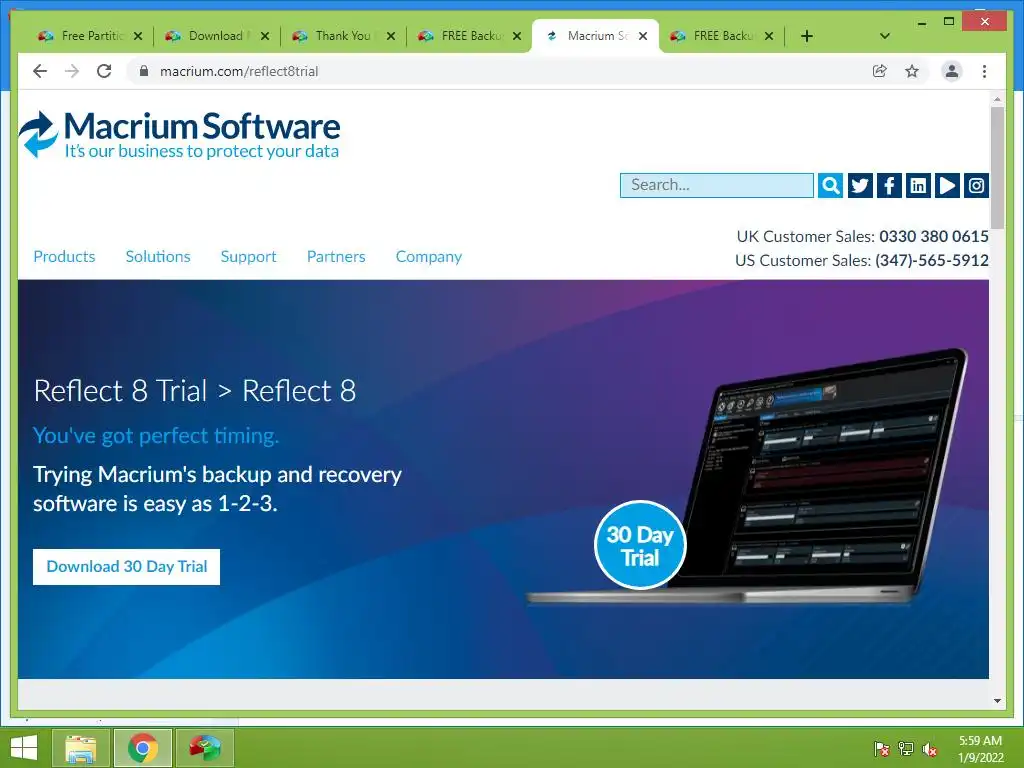Focus the Search input field

tap(716, 185)
